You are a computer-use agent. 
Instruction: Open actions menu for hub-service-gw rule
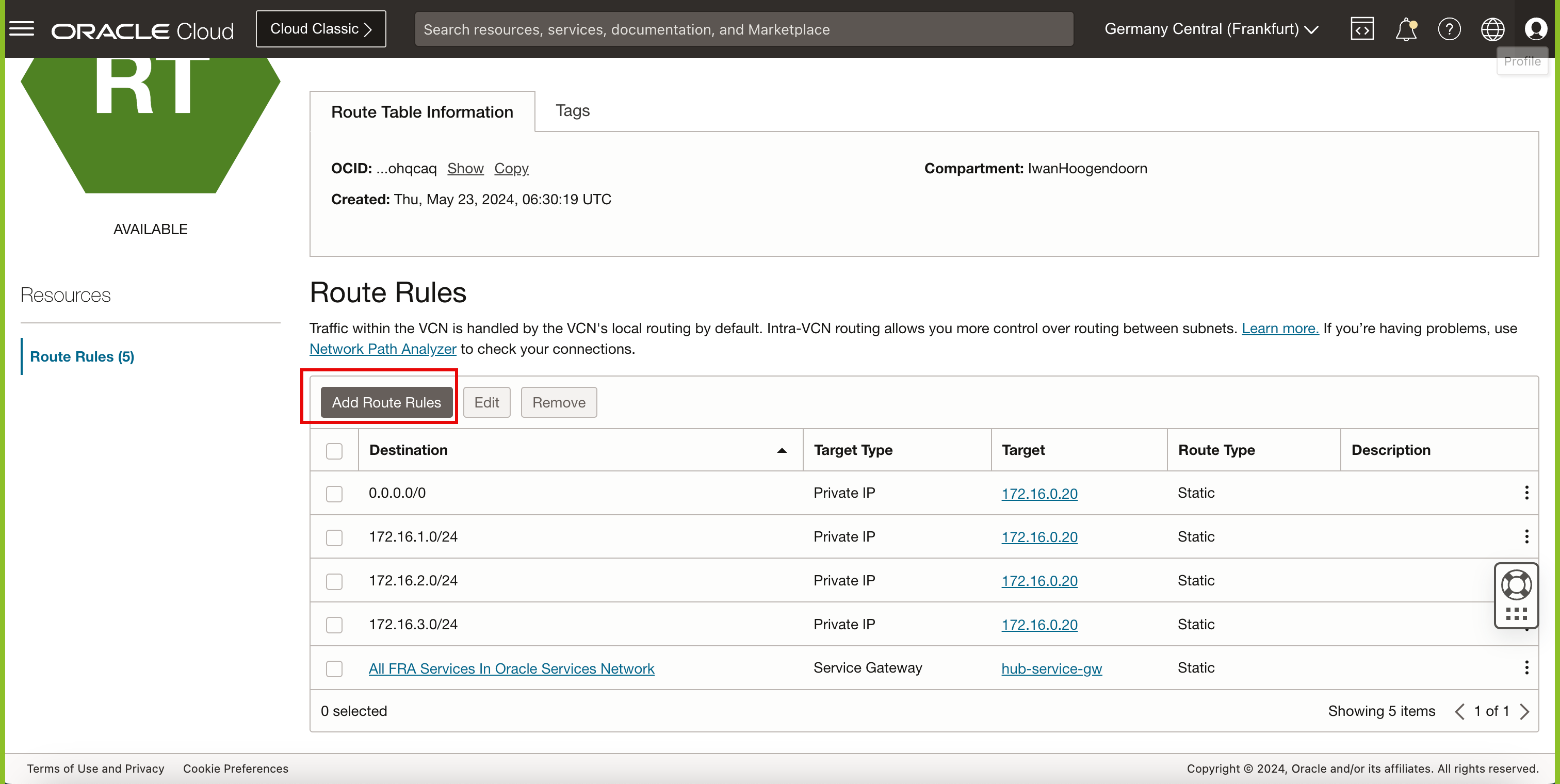1526,667
